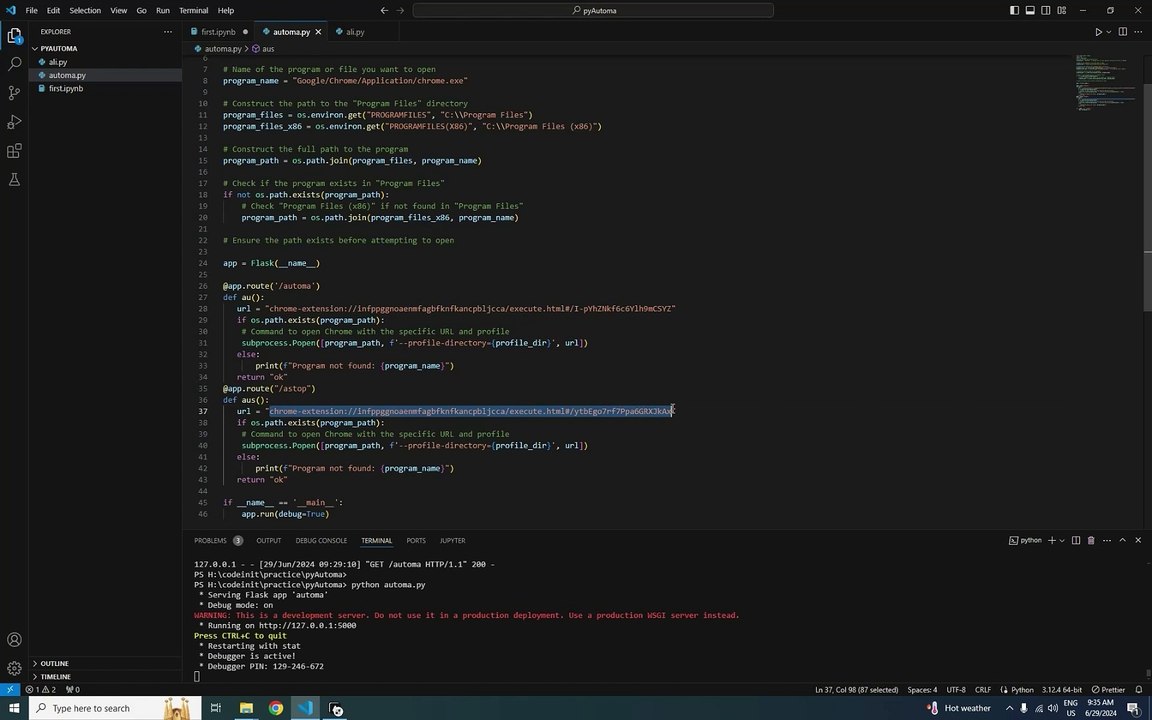
Task: Maximize the panel size chevron
Action: (1123, 541)
